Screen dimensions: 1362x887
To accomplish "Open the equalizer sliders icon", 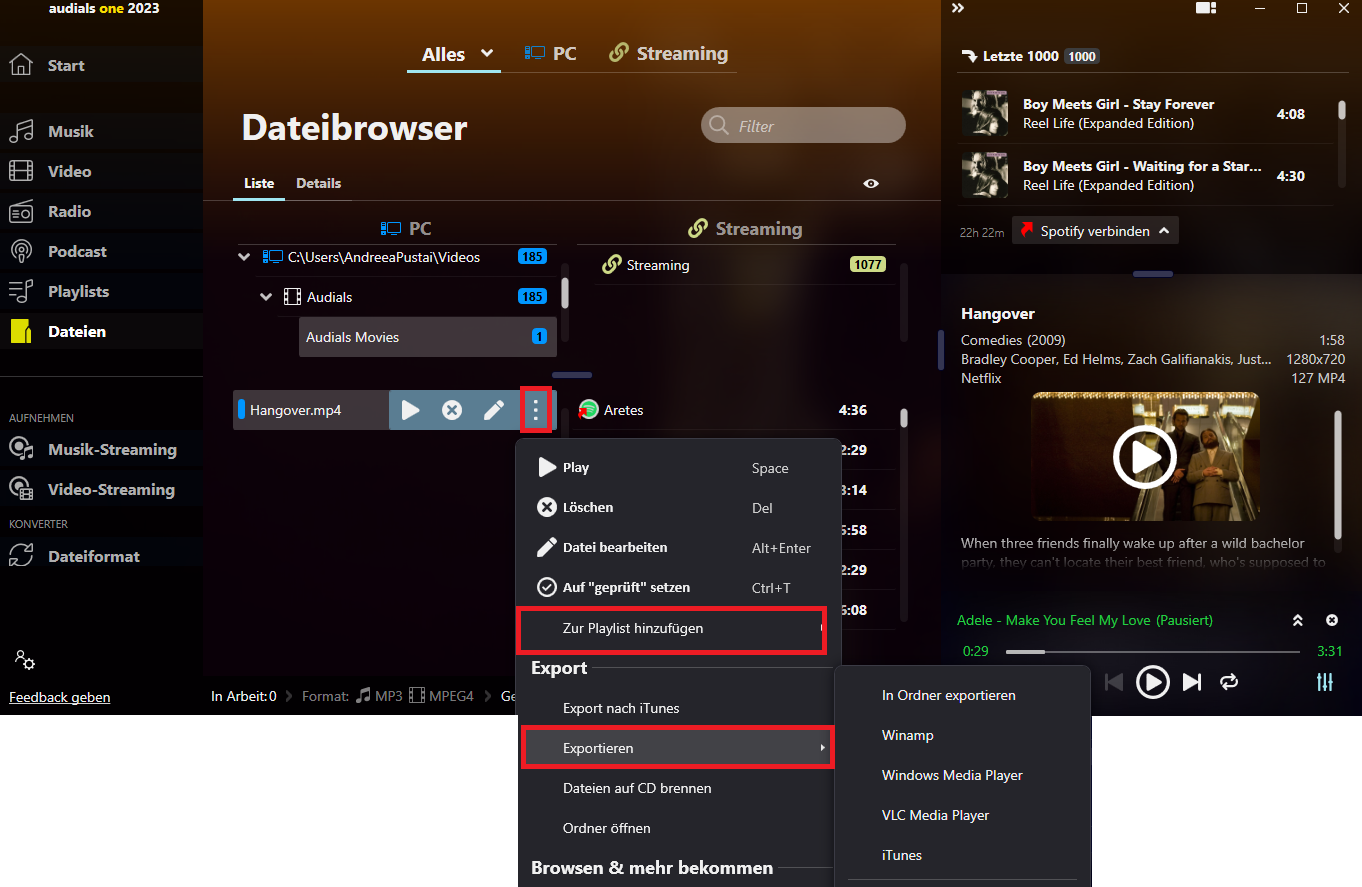I will click(x=1325, y=682).
